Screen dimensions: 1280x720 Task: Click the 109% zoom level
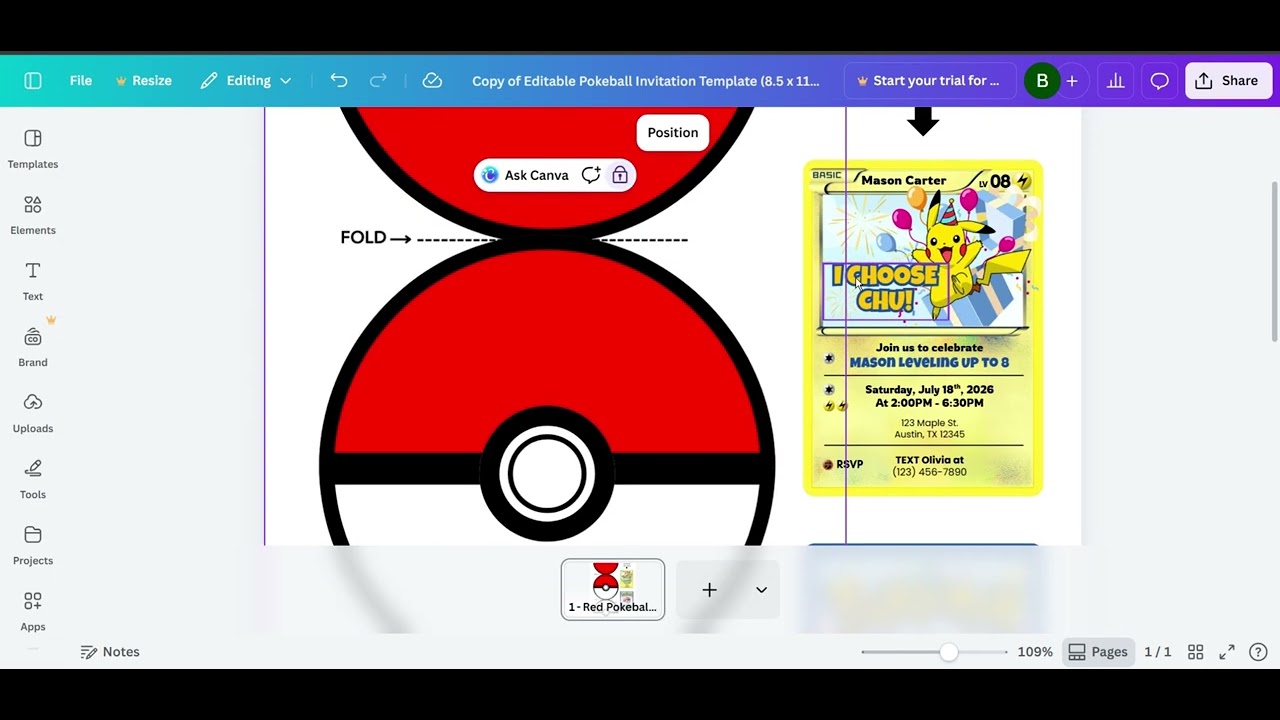pos(1035,652)
